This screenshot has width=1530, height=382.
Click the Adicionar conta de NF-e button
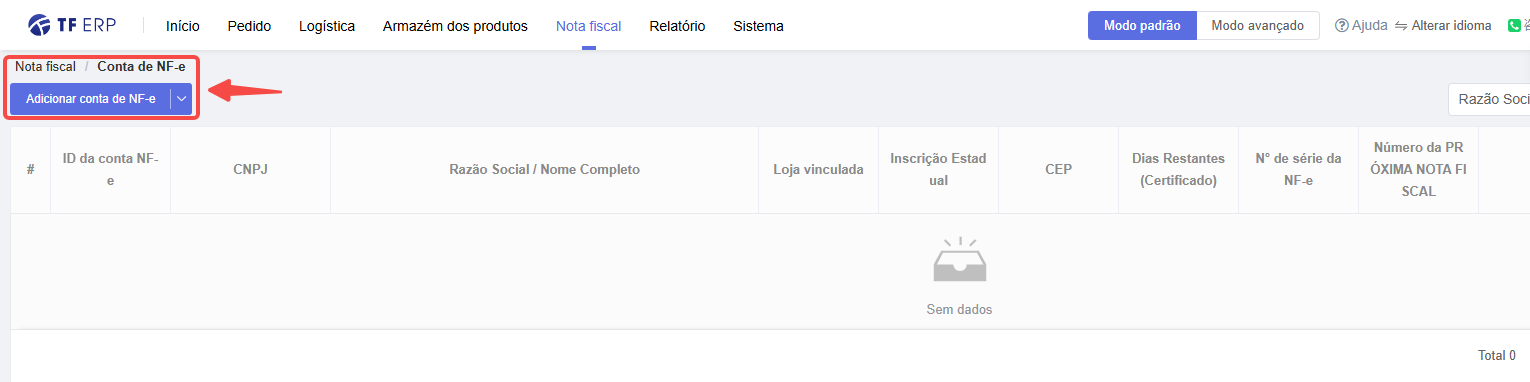click(x=90, y=99)
